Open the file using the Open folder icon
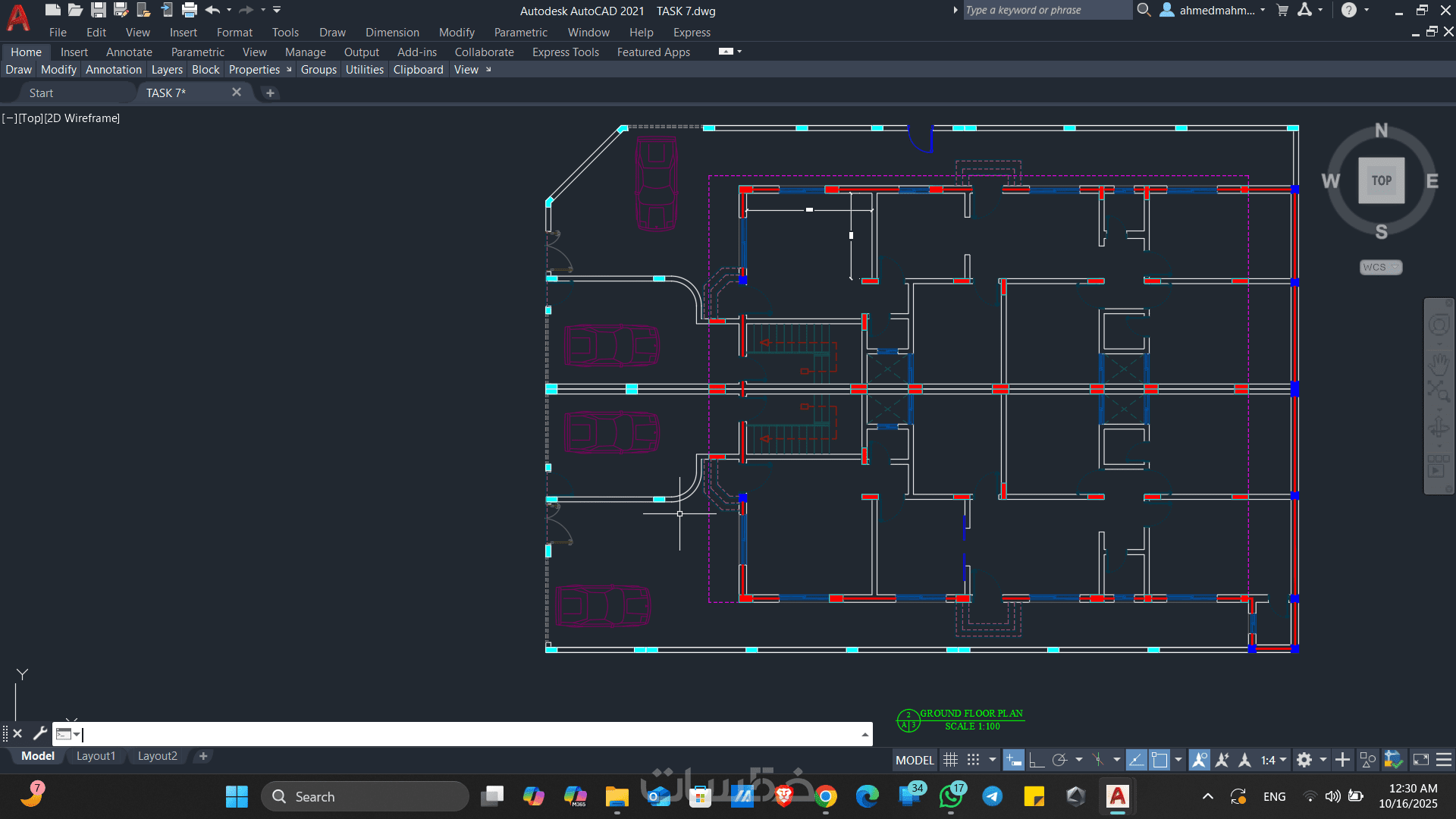This screenshot has height=819, width=1456. click(x=75, y=10)
